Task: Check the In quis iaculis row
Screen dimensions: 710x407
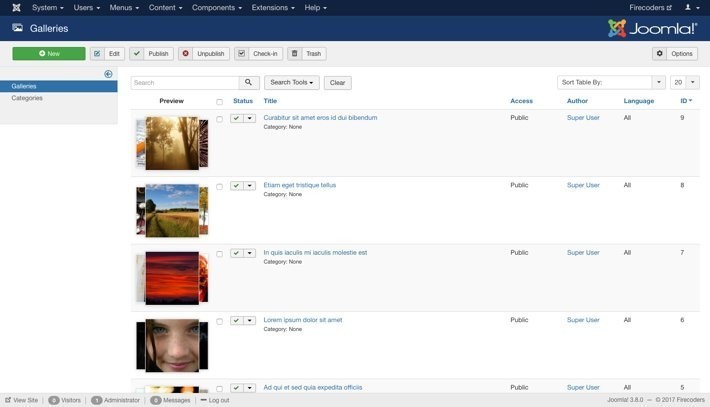Action: (220, 254)
